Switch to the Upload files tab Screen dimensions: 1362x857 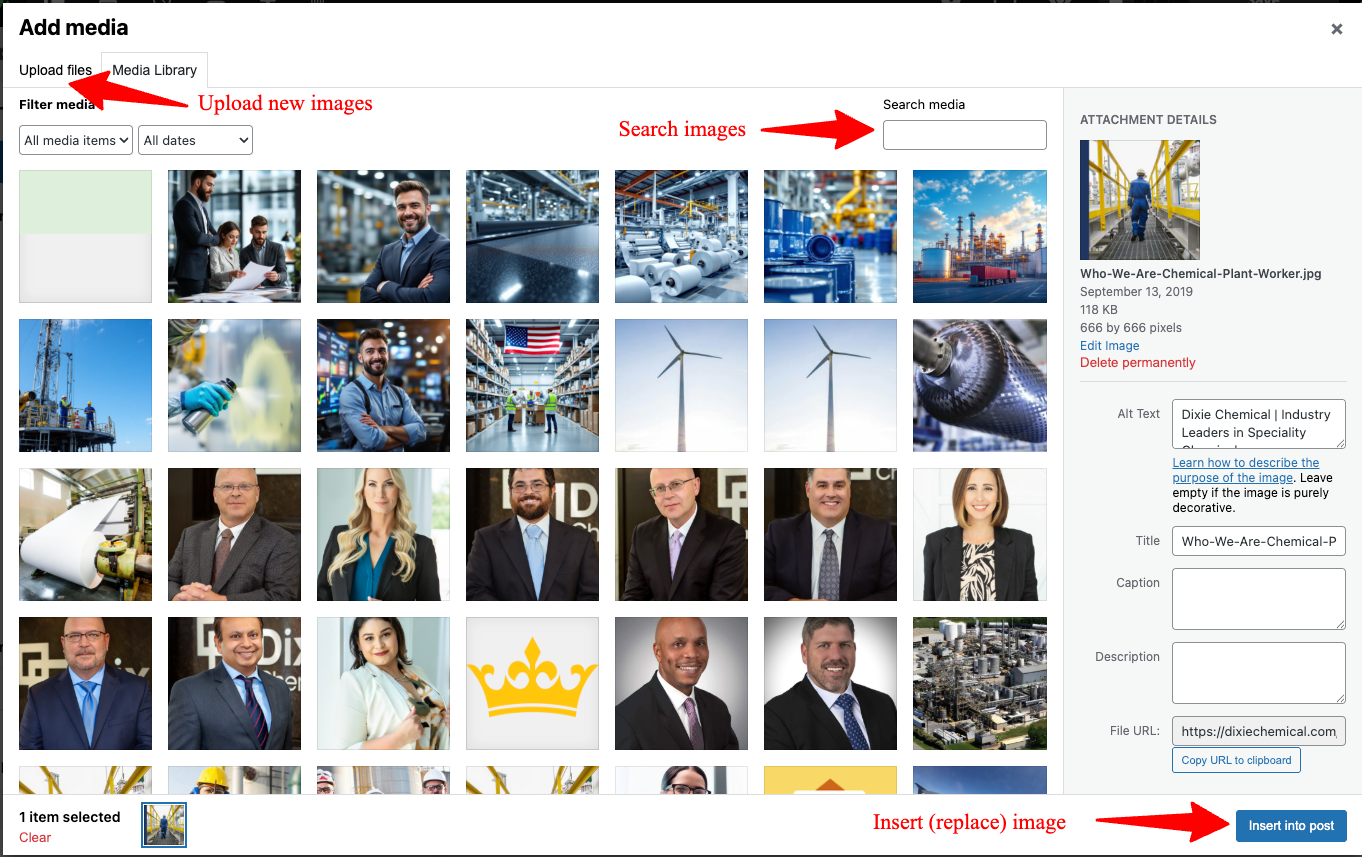pos(55,70)
